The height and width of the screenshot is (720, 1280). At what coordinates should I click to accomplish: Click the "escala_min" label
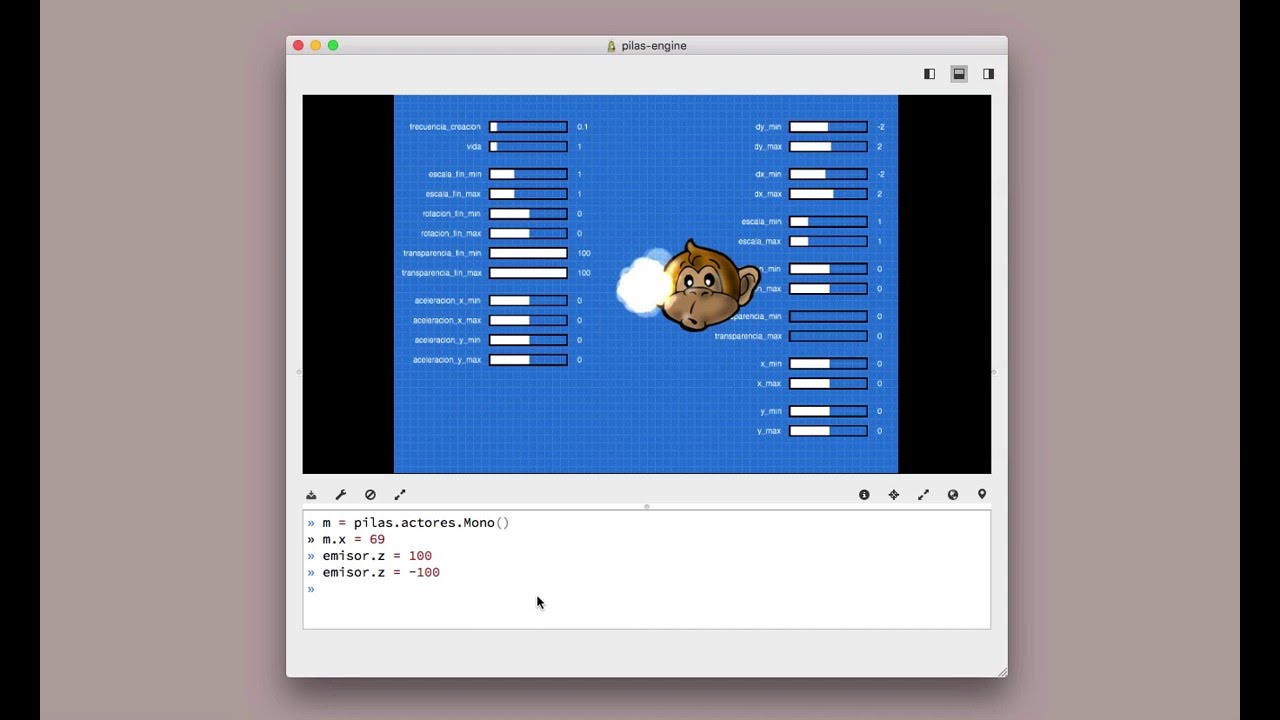[x=761, y=221]
